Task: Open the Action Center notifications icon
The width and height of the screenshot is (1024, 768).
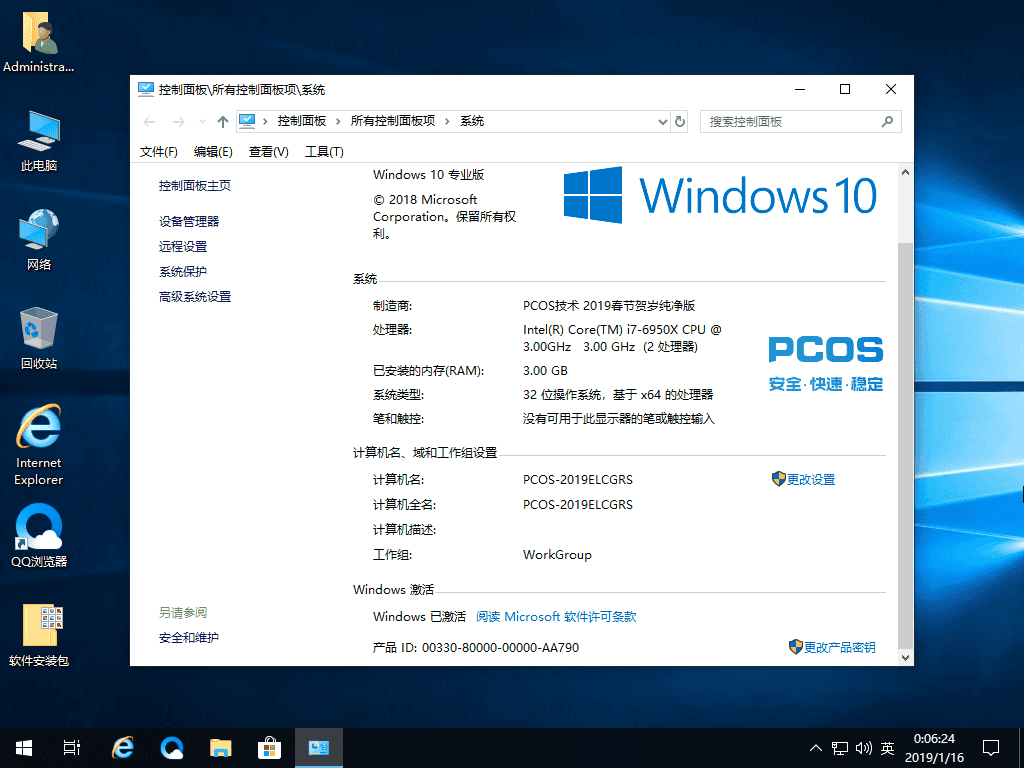Action: coord(991,748)
